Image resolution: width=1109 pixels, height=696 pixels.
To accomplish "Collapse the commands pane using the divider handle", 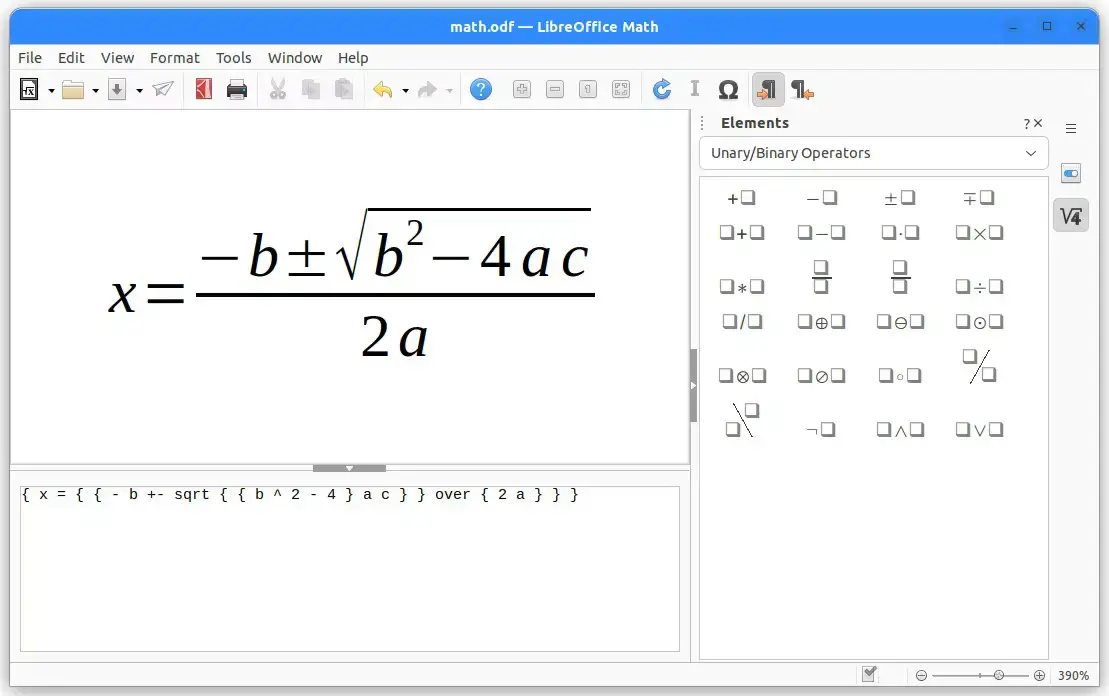I will [349, 468].
